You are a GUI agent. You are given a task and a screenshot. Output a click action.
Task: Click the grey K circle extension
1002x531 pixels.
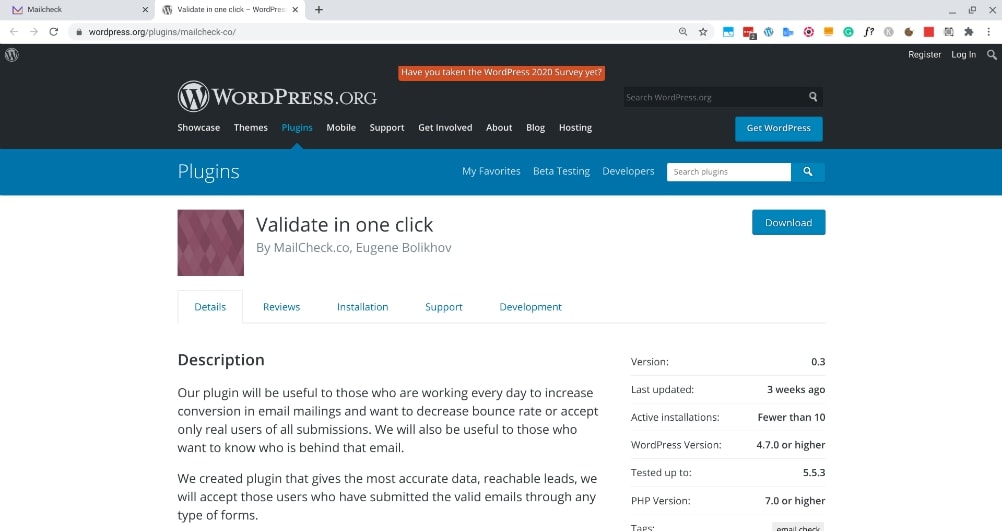888,31
